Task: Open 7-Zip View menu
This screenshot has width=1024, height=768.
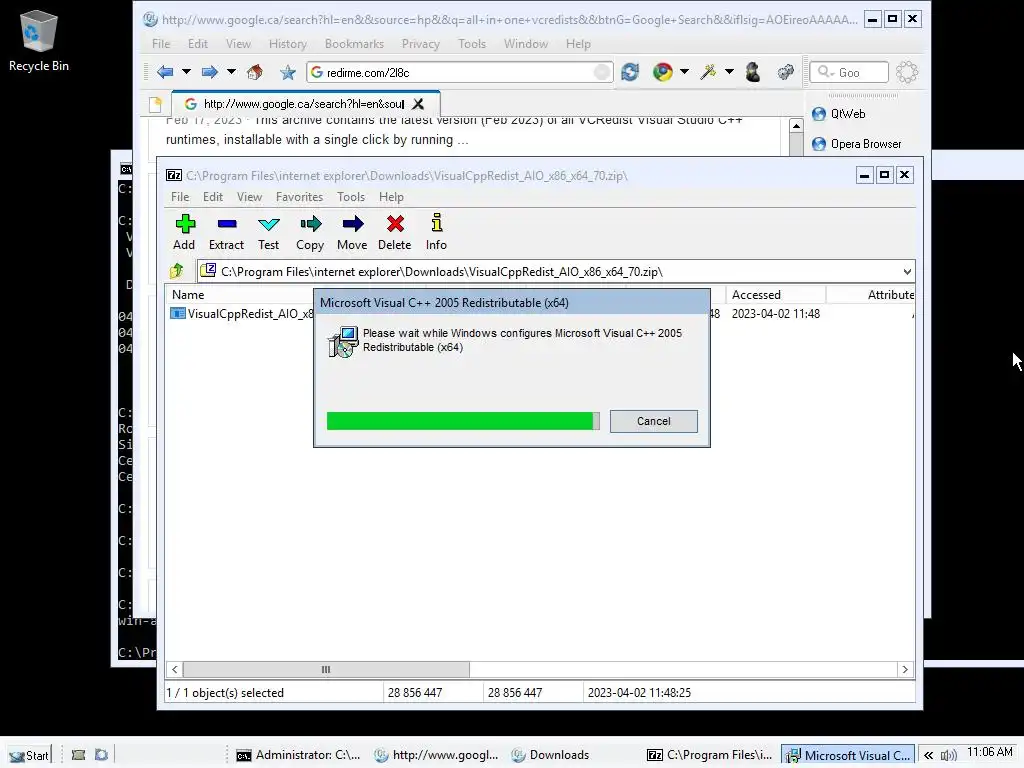Action: (x=249, y=197)
